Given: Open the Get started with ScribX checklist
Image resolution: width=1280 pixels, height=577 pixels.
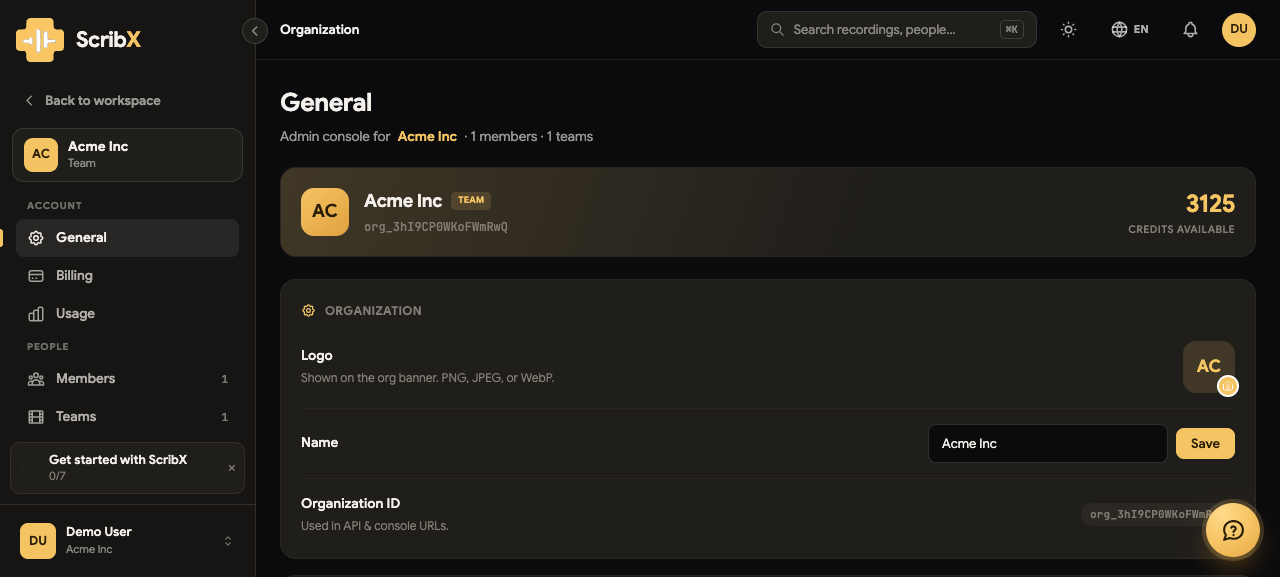Looking at the screenshot, I should [x=127, y=468].
